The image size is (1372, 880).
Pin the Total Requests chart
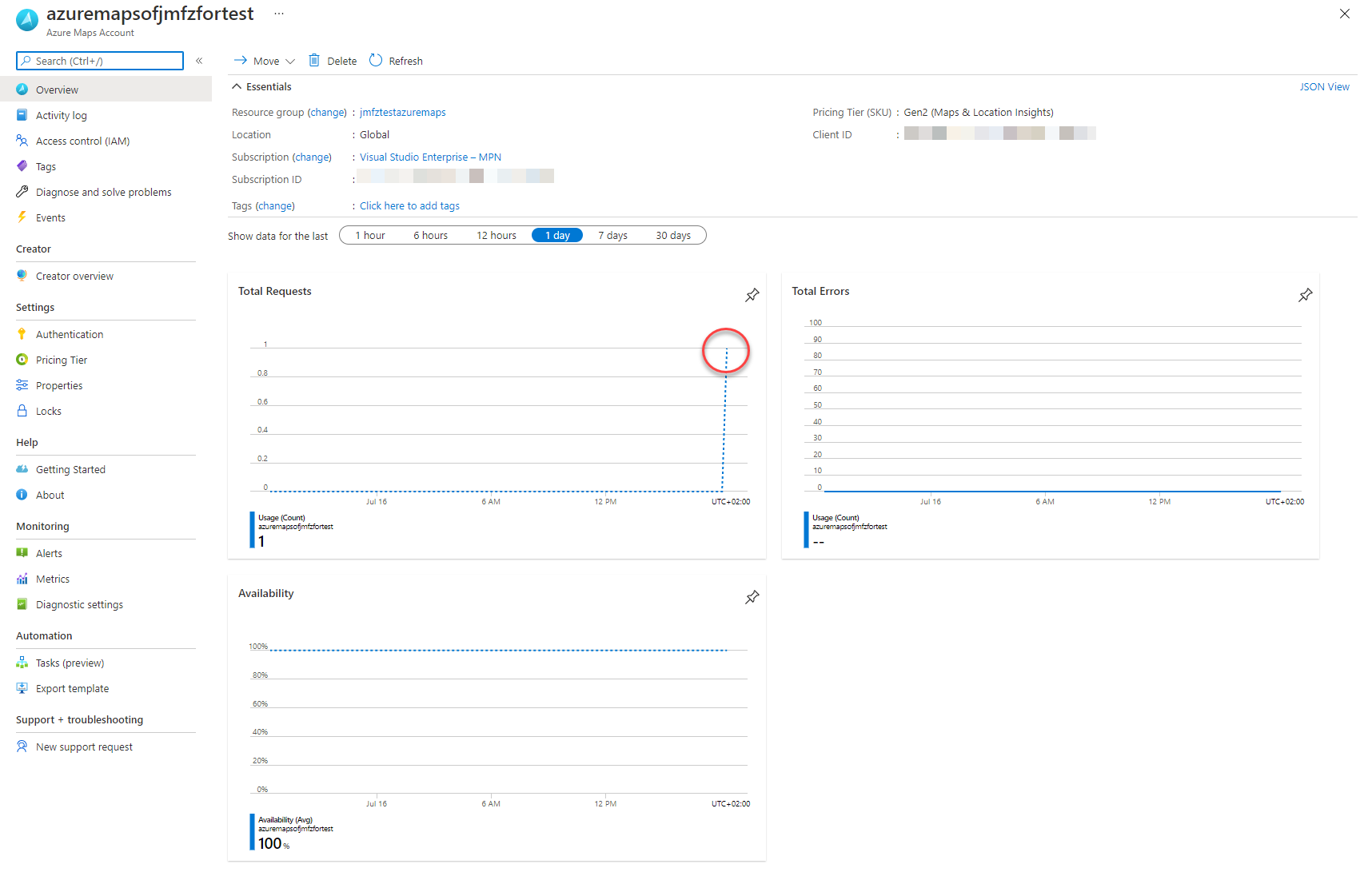point(752,295)
